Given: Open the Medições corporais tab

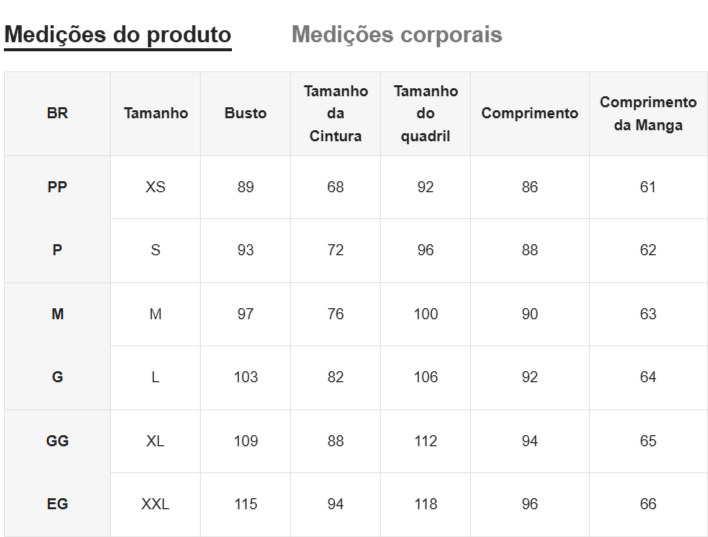Looking at the screenshot, I should click(x=397, y=34).
